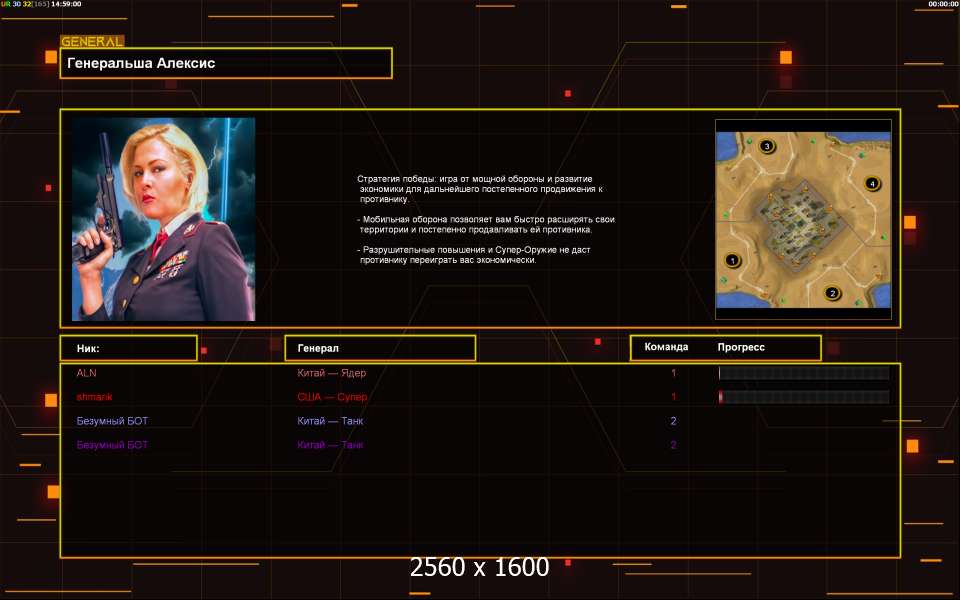
Task: Click США — Супер general entry
Action: point(332,397)
